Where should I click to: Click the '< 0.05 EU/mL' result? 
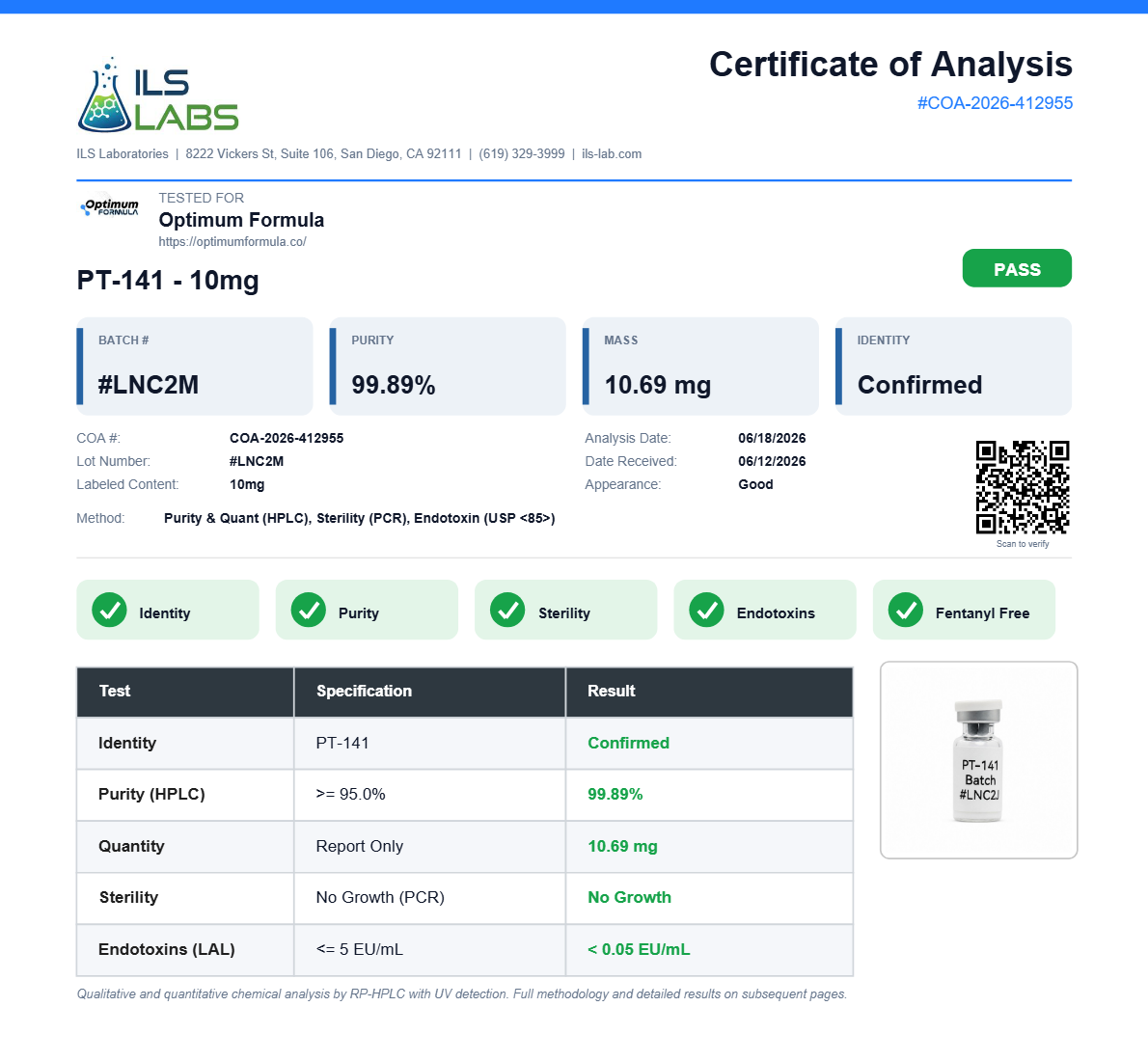639,949
